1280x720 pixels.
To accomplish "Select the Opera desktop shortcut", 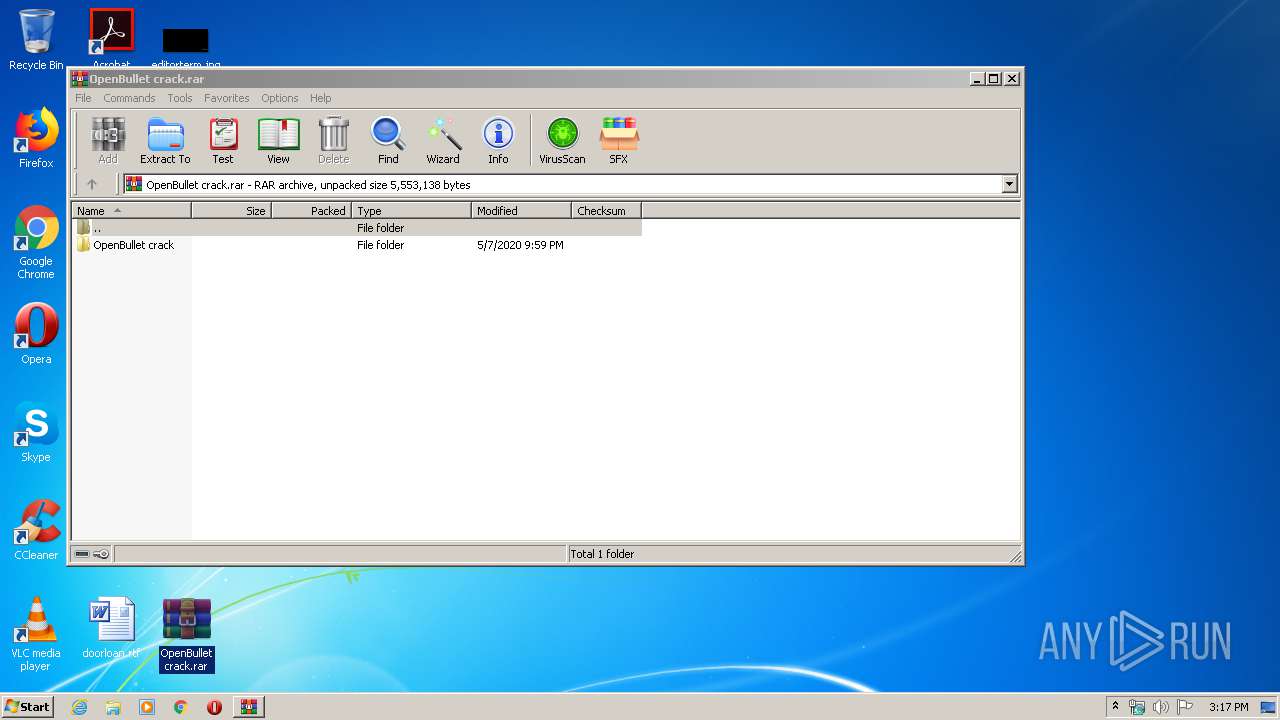I will coord(36,334).
